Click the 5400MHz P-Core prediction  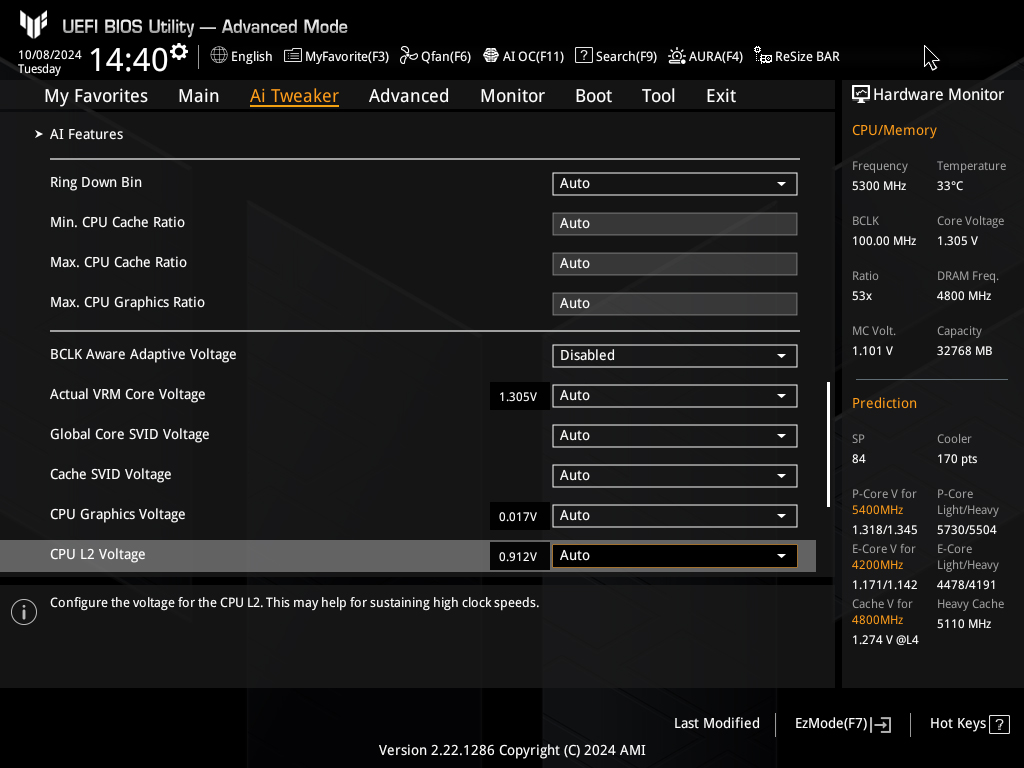[877, 510]
